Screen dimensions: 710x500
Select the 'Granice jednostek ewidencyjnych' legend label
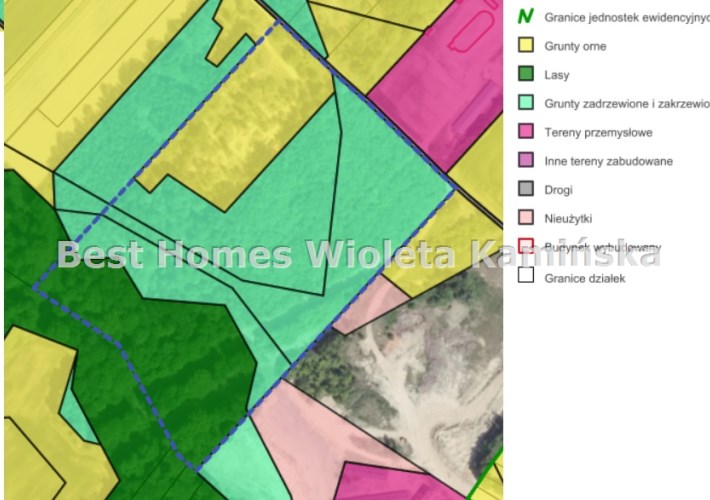(x=627, y=18)
